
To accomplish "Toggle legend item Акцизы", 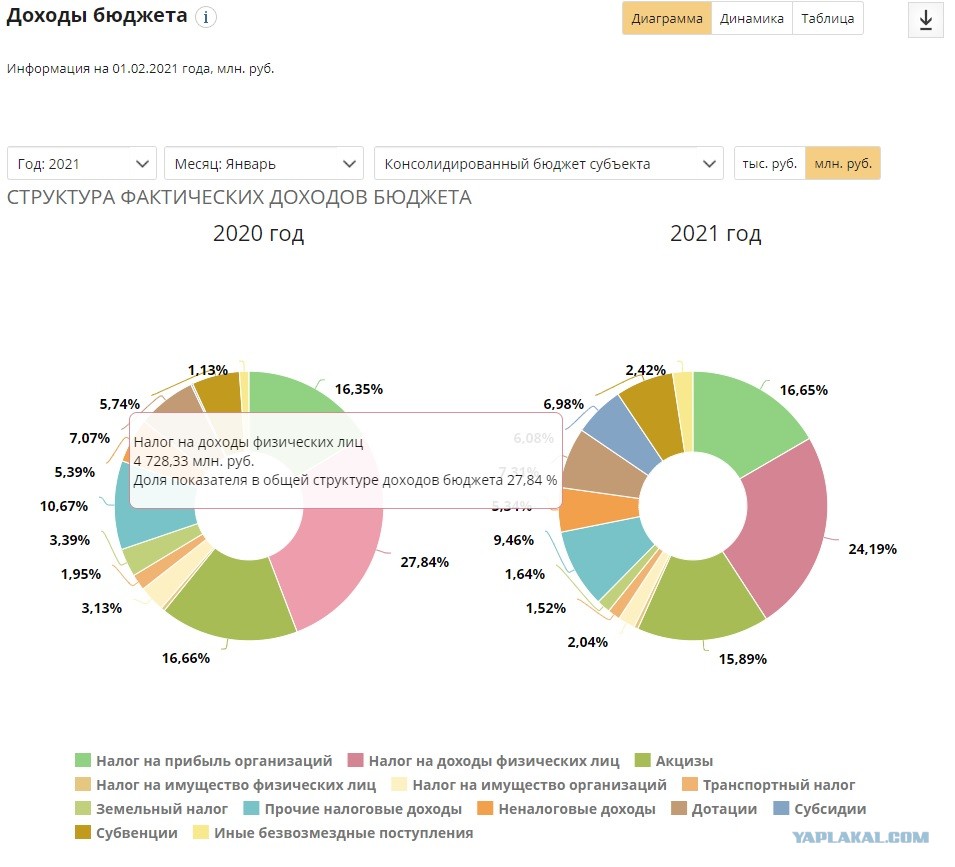I will 674,760.
